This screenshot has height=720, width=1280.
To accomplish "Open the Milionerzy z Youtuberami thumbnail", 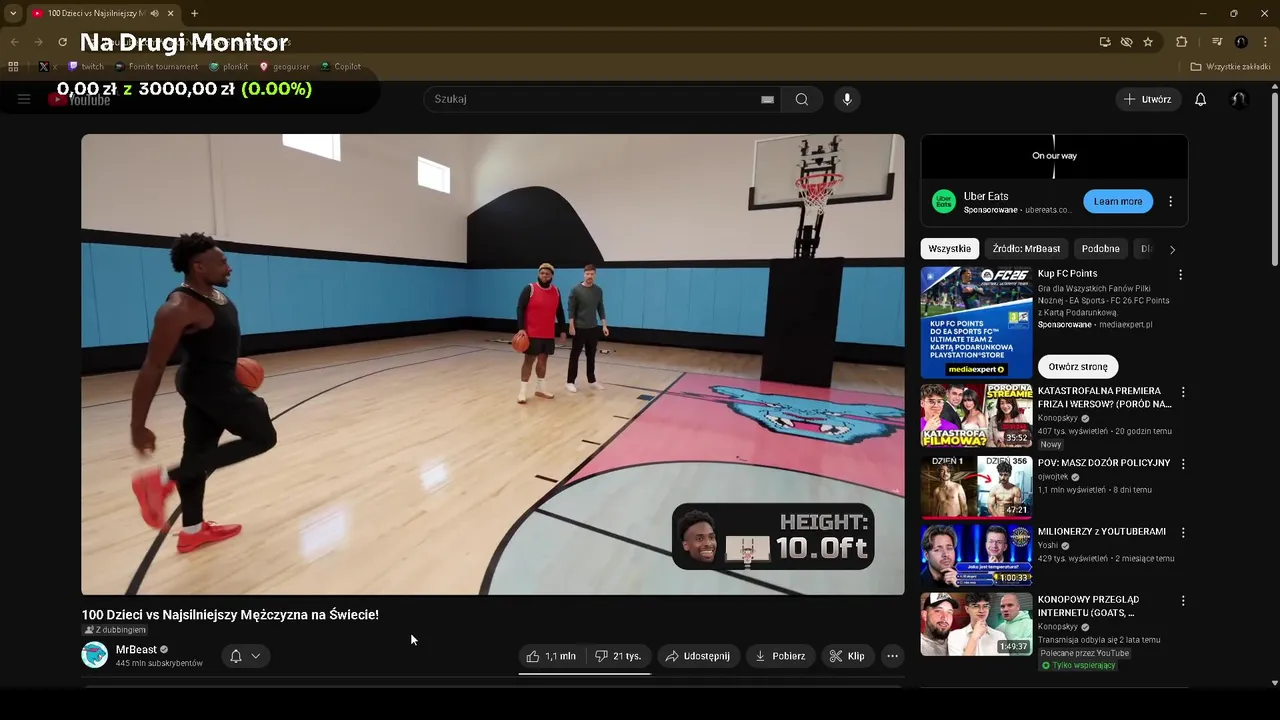I will [976, 555].
